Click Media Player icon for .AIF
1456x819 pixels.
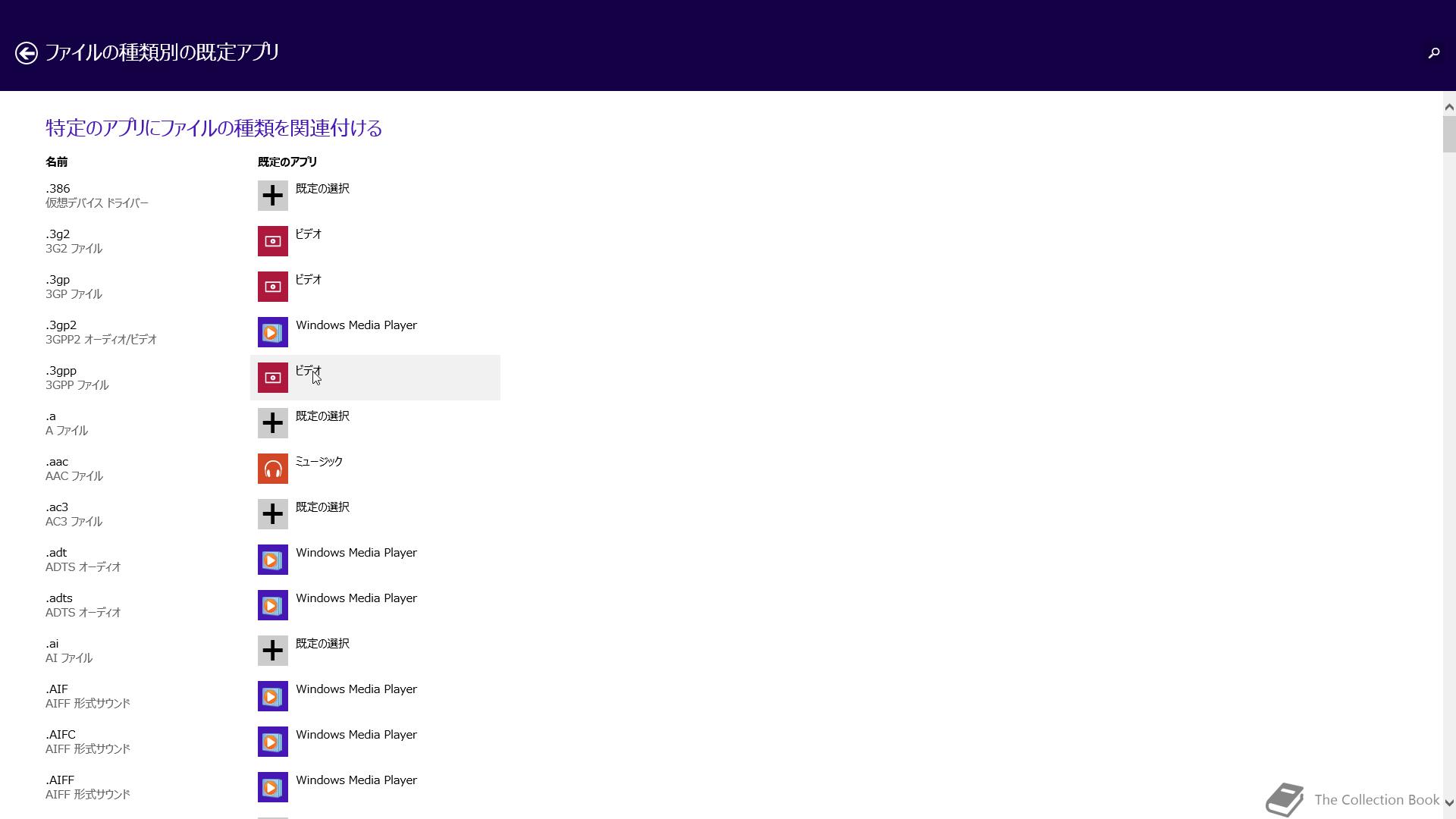[x=273, y=696]
